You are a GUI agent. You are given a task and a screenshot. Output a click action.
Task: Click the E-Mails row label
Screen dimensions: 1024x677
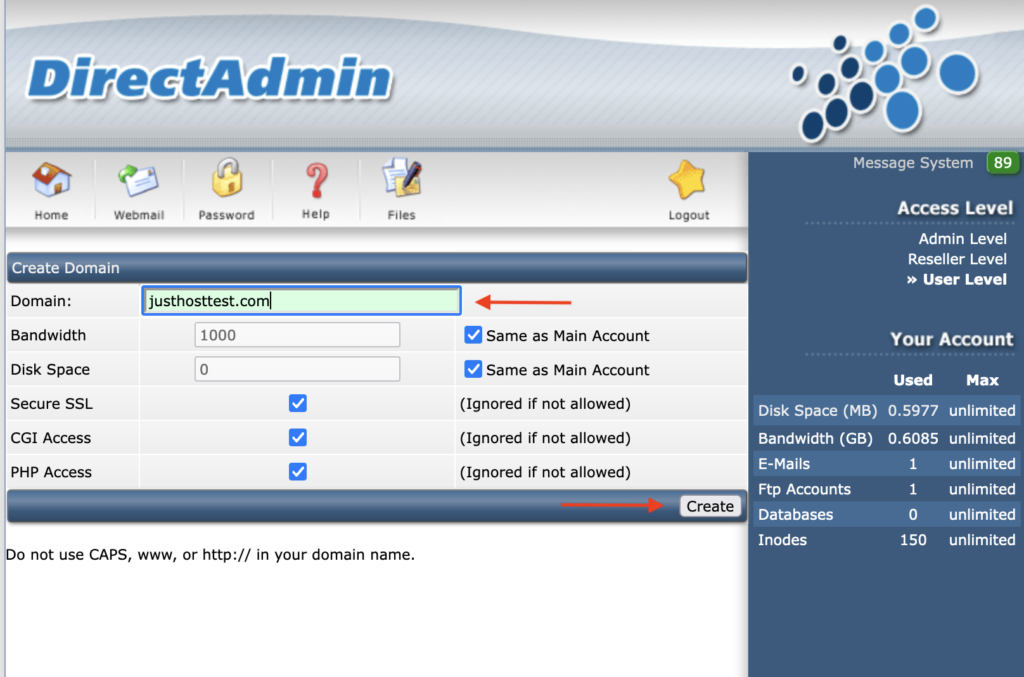(784, 464)
